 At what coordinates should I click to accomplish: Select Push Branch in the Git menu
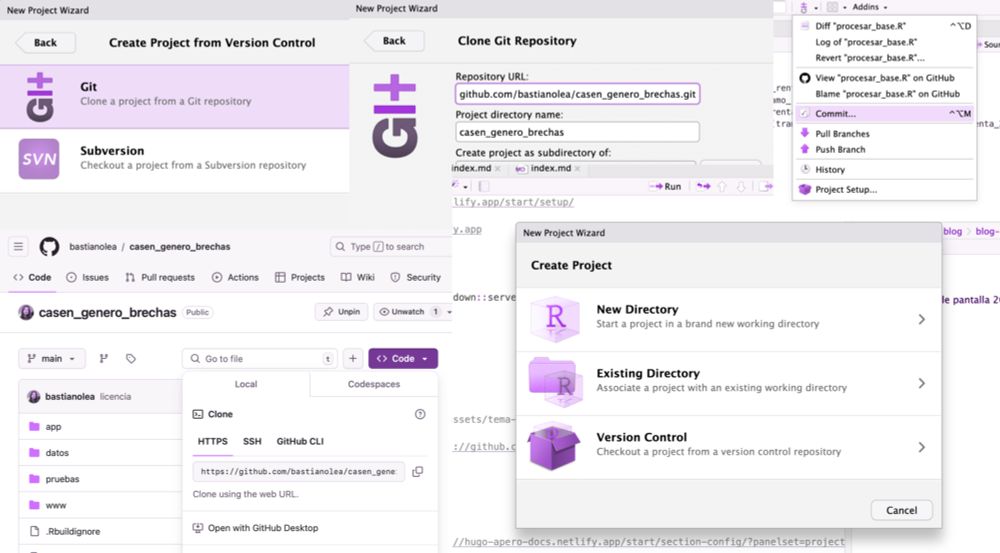click(x=885, y=149)
